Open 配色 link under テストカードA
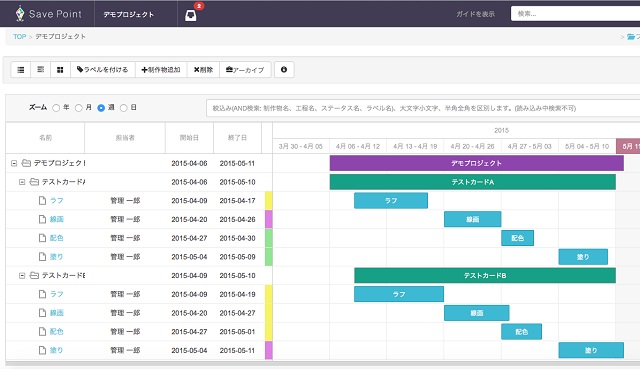Screen dimensions: 640x369 57,238
